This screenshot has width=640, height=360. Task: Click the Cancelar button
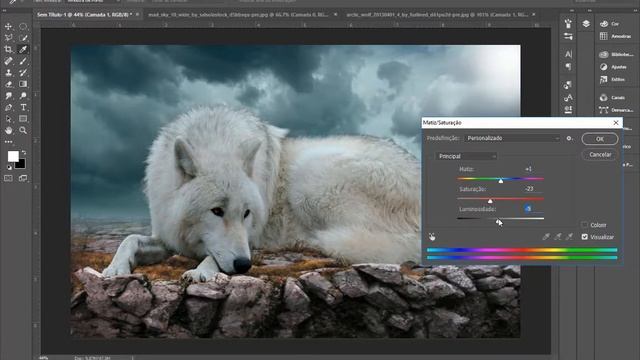[x=600, y=155]
